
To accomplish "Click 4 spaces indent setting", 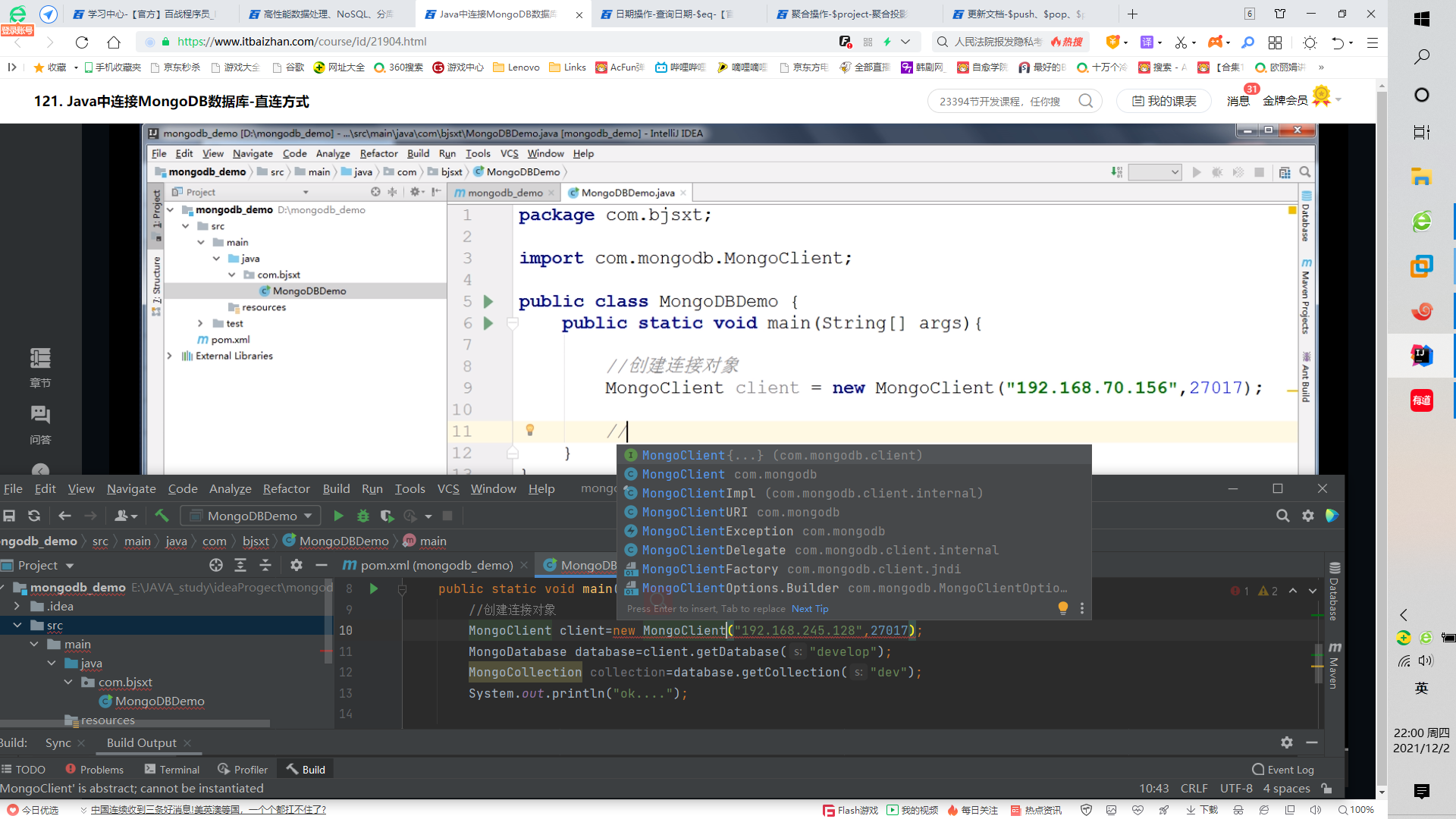I will pos(1286,788).
